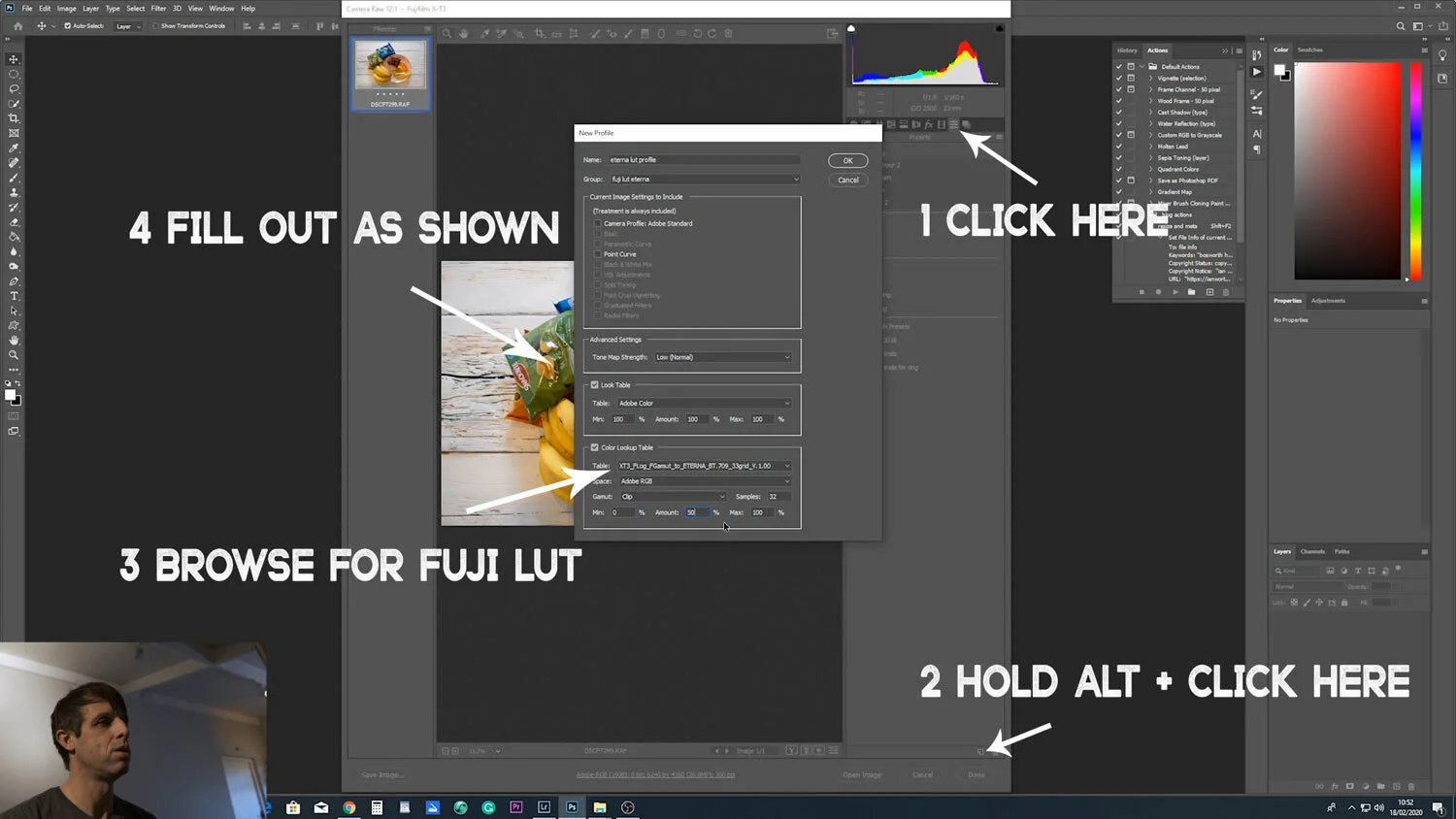
Task: Select the Paint Bucket tool
Action: tap(14, 237)
